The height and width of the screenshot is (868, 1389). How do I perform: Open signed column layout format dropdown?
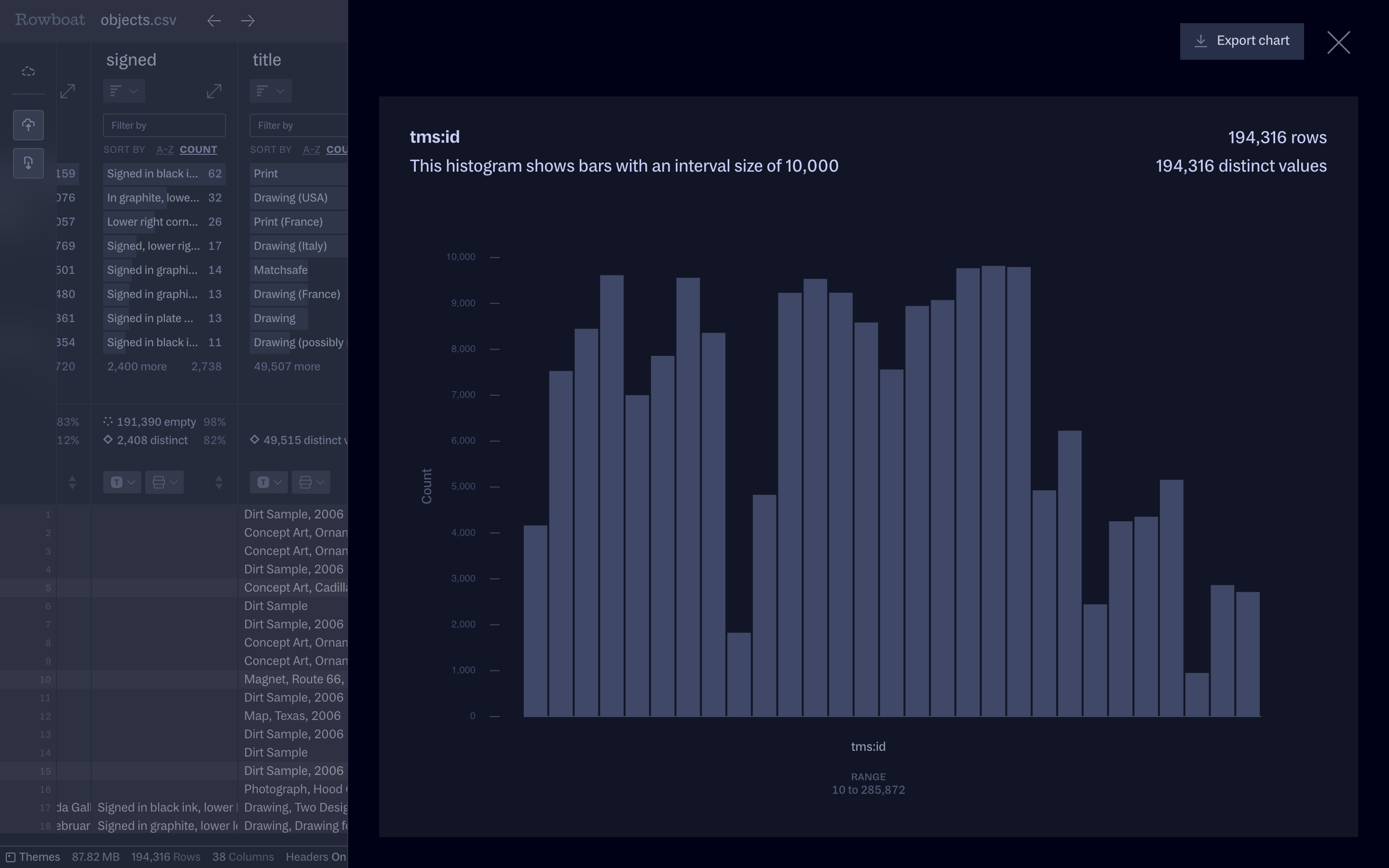pyautogui.click(x=164, y=482)
